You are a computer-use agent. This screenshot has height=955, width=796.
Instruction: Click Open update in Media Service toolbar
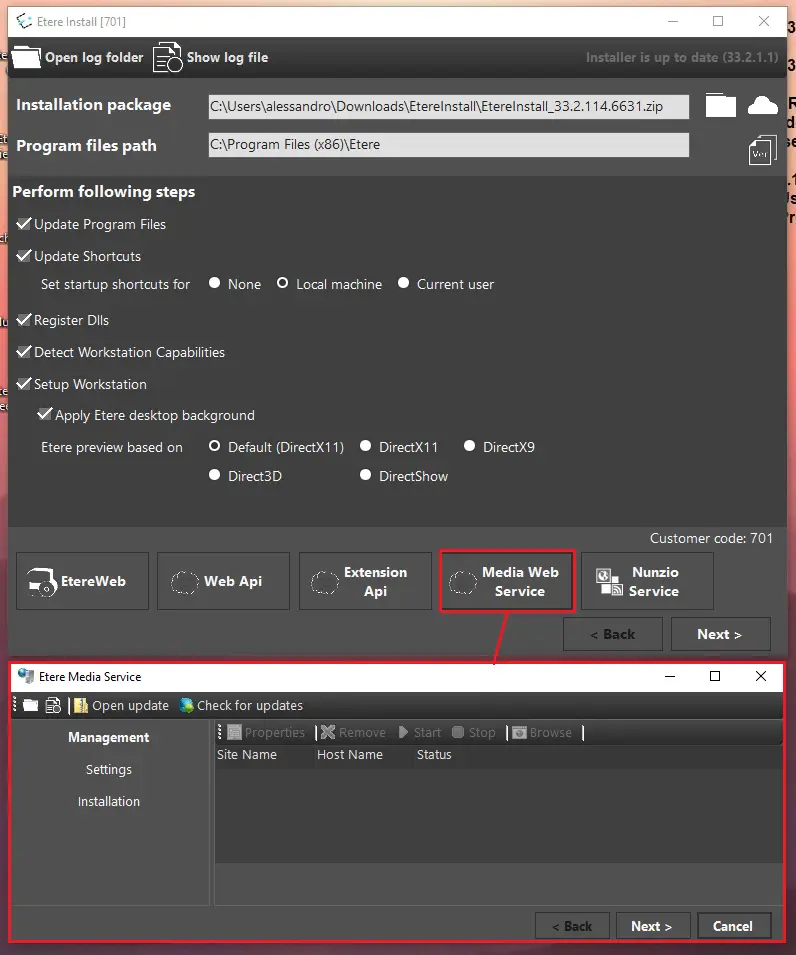point(121,705)
